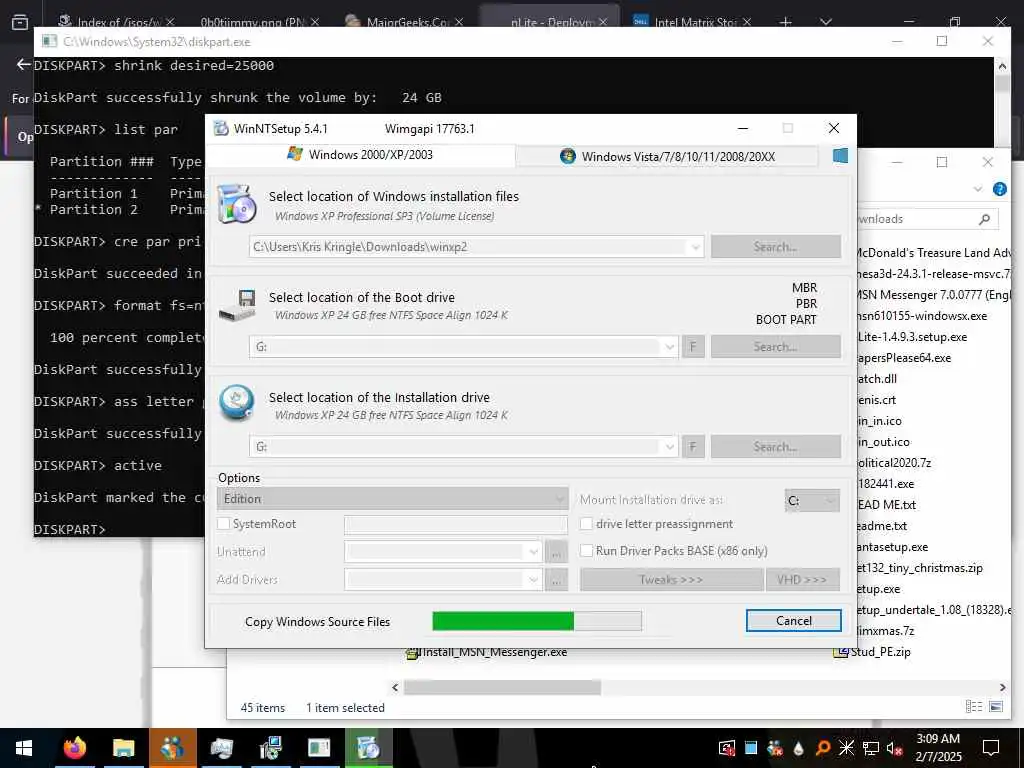Expand the Unattend dropdown
This screenshot has height=768, width=1024.
click(x=534, y=552)
